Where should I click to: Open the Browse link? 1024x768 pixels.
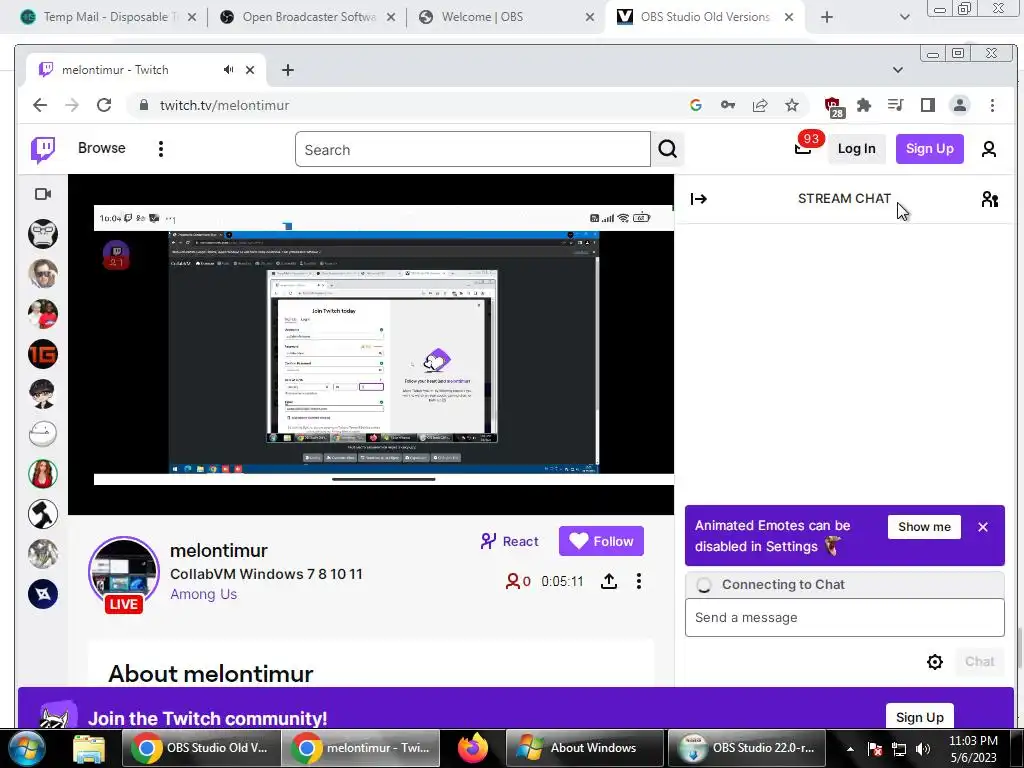coord(101,148)
